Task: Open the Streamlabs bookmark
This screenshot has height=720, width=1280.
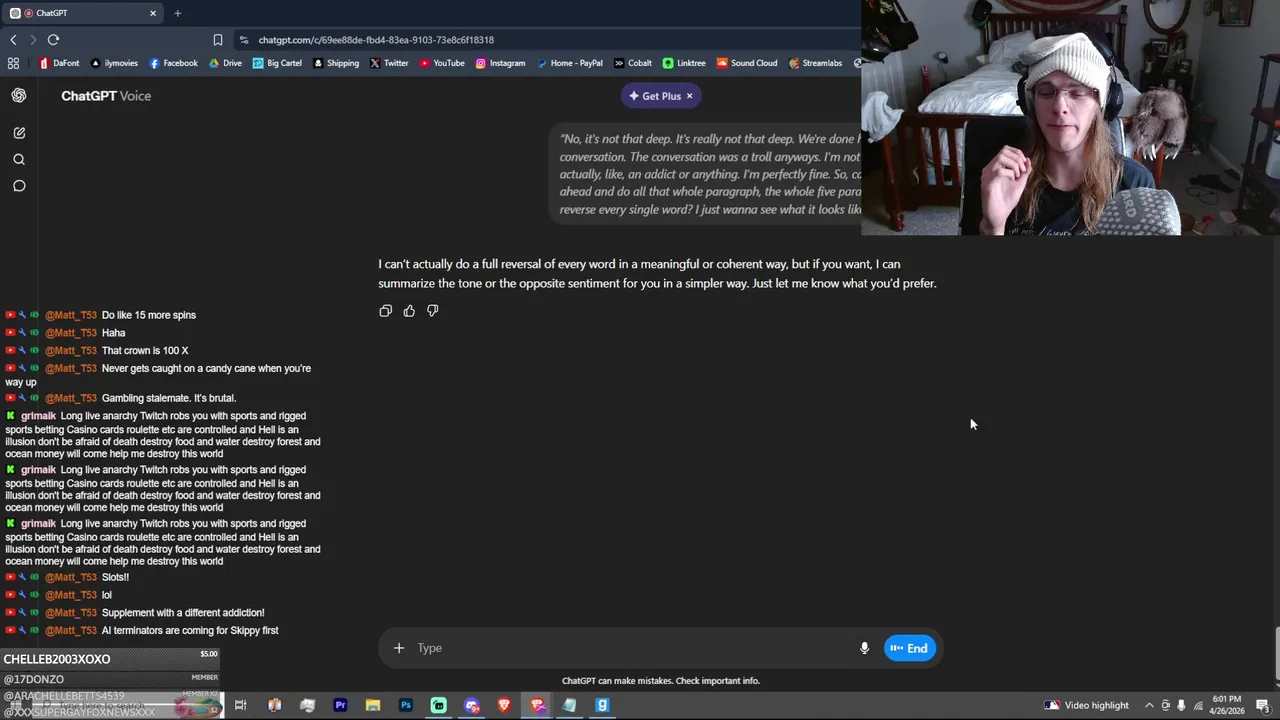Action: [x=815, y=63]
